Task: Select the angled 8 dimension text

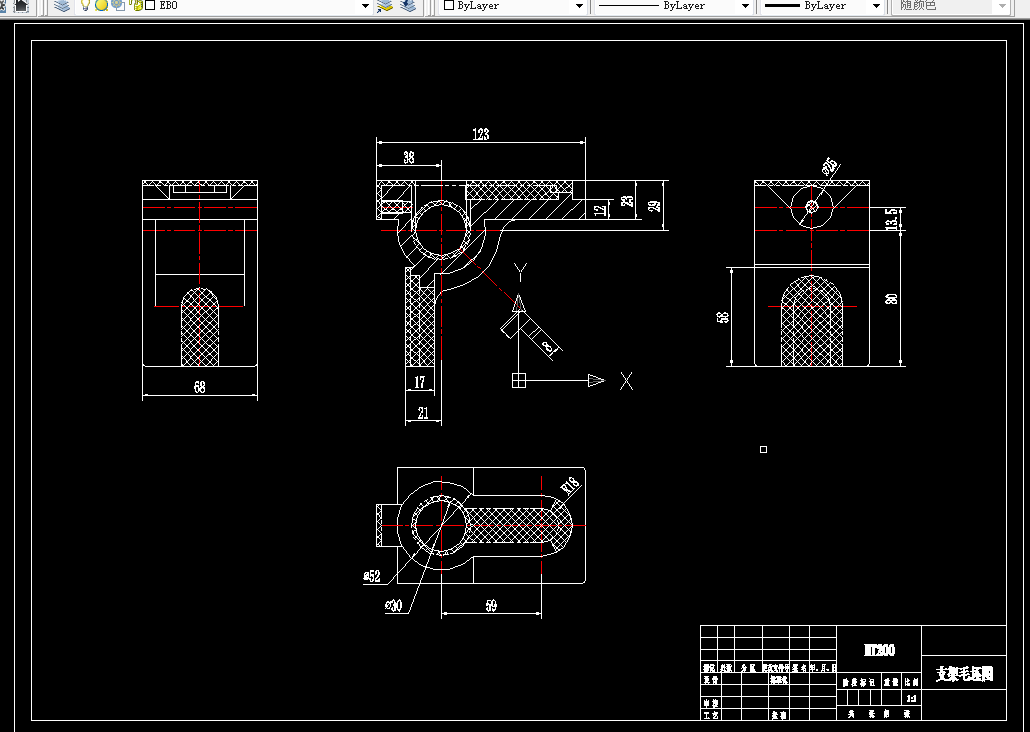Action: (x=548, y=347)
